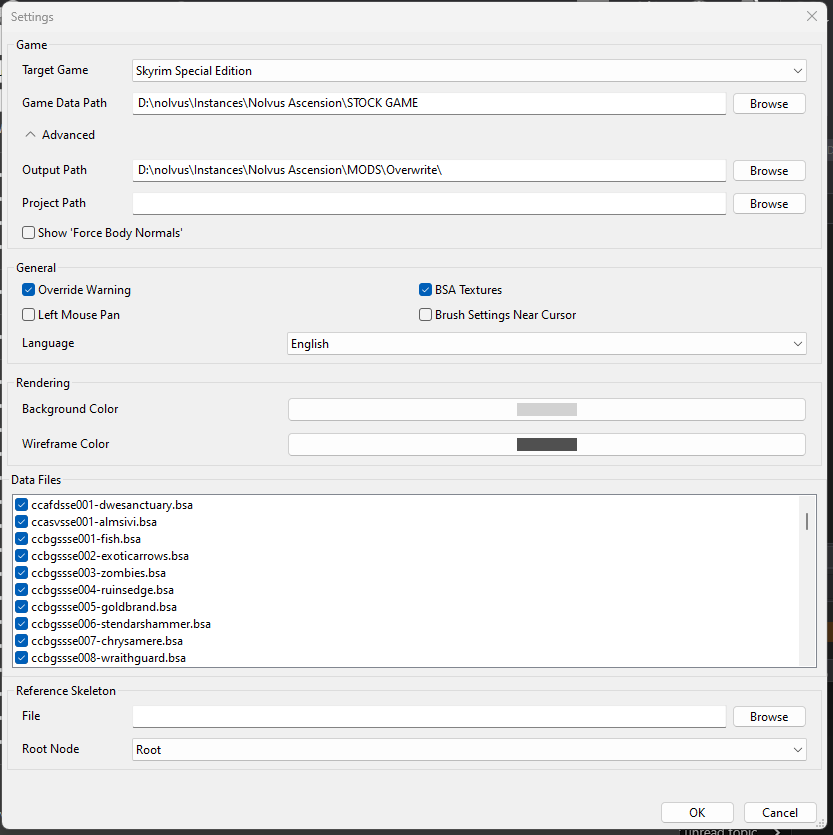Uncheck ccbgssse003-zombies.bsa entry
The width and height of the screenshot is (833, 835).
click(x=21, y=573)
